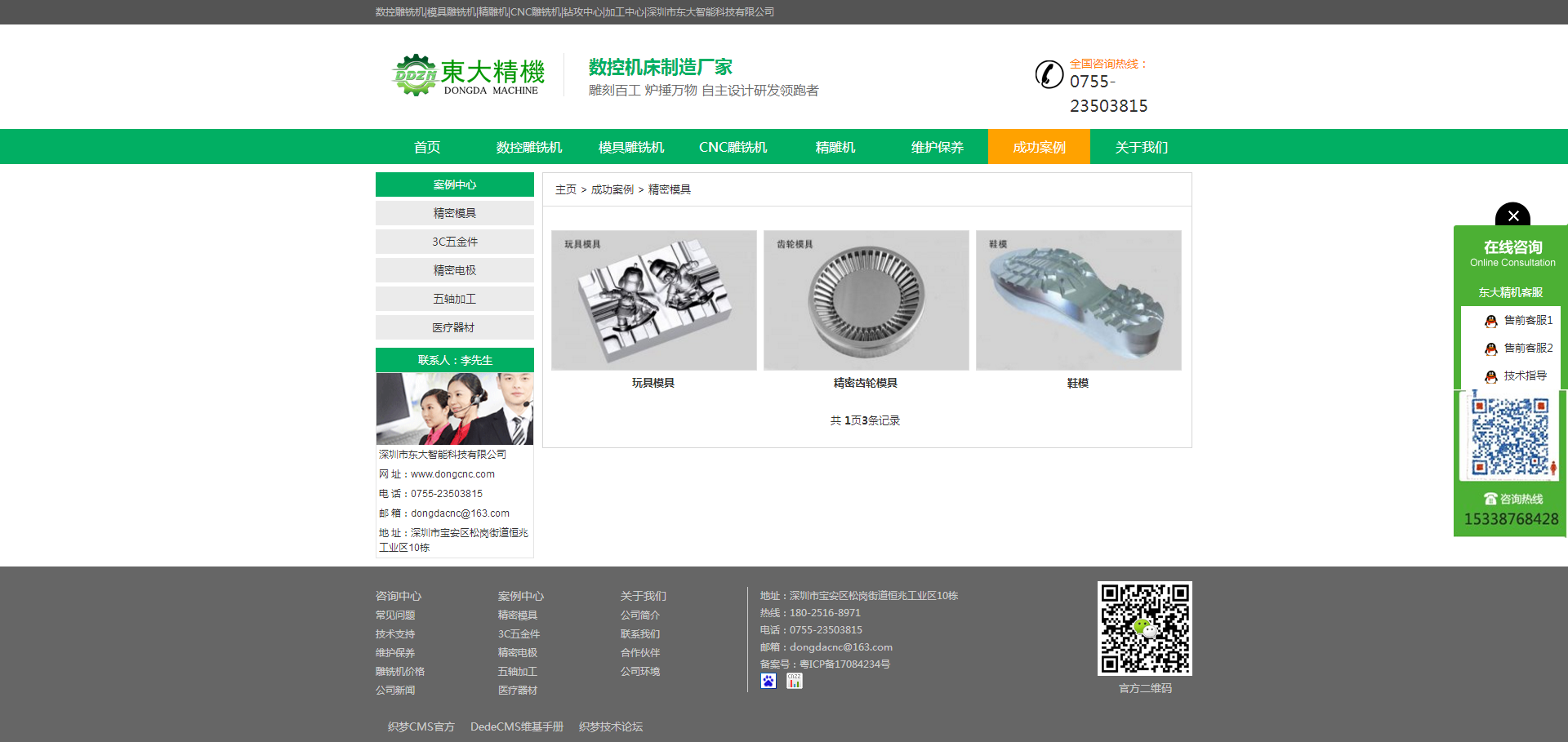Click the 鞋模 product image
This screenshot has height=742, width=1568.
pos(1078,300)
